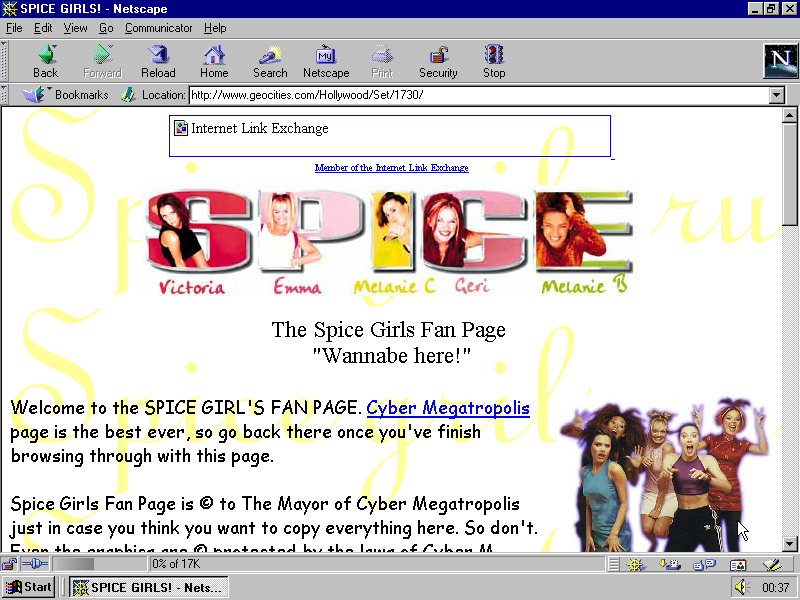Click the vertical scrollbar thumb
The image size is (800, 600).
pos(789,173)
